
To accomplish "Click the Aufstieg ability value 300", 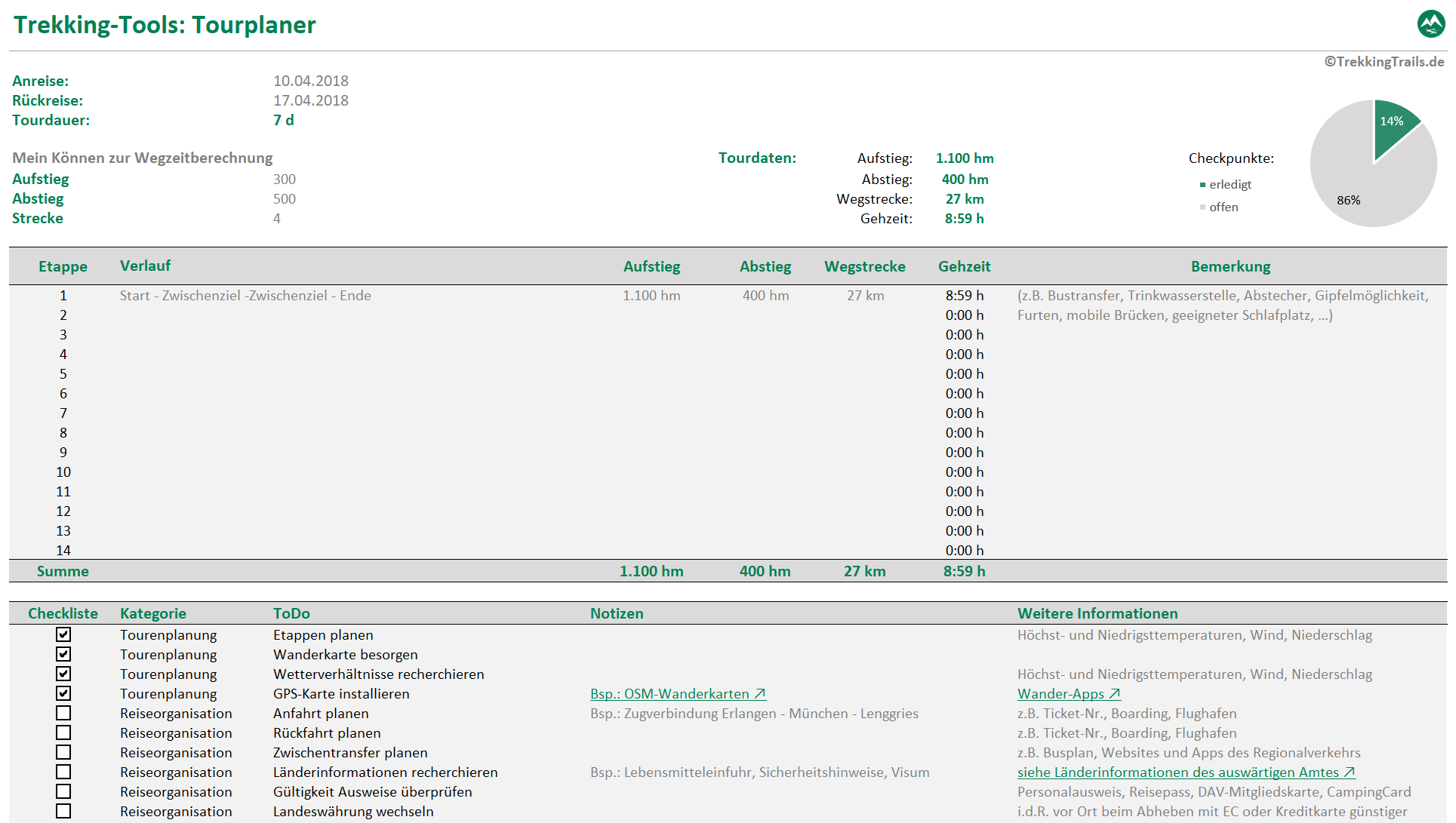I will click(285, 180).
